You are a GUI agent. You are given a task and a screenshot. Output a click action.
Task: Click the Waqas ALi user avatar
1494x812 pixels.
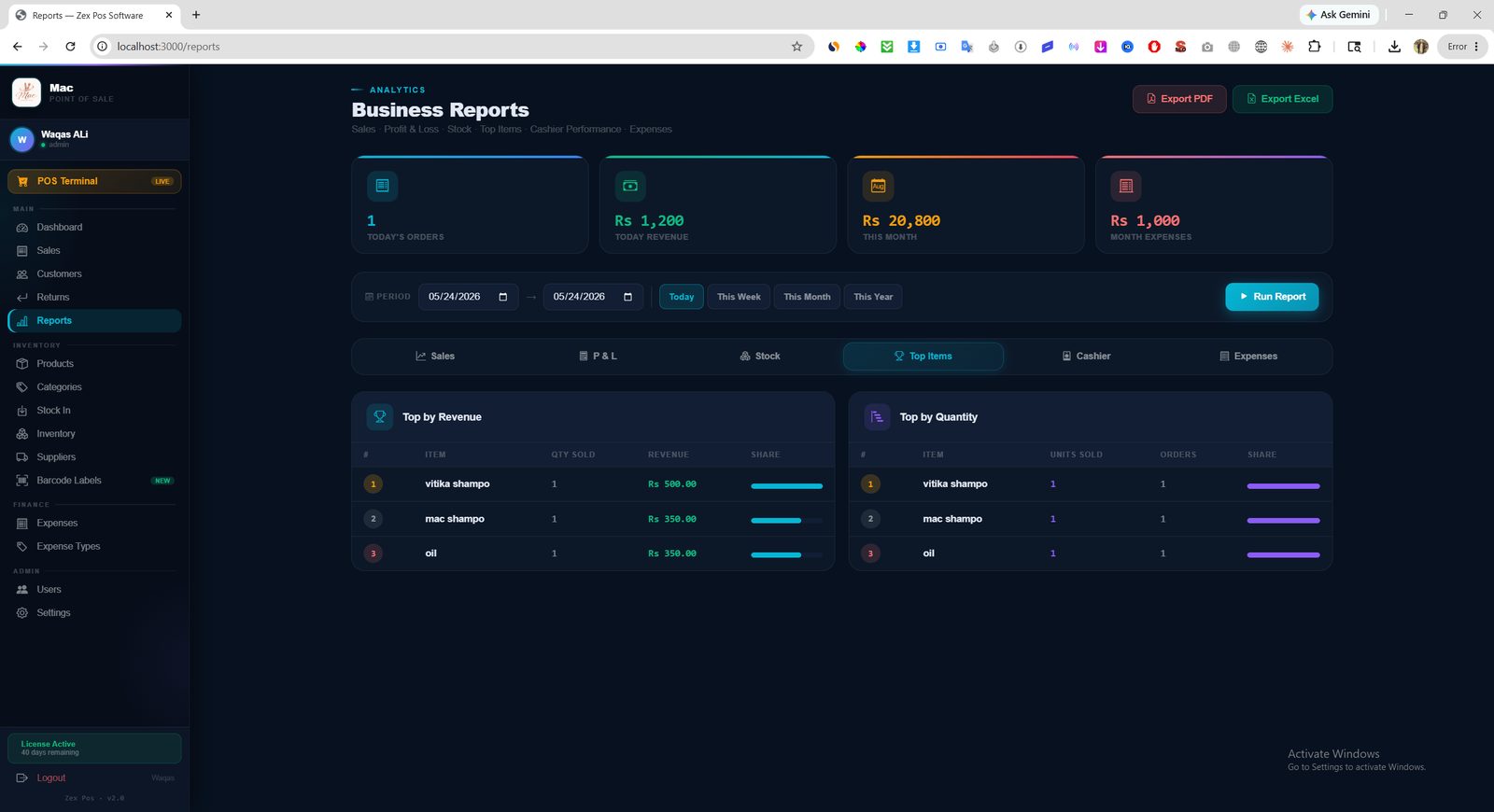[x=22, y=139]
